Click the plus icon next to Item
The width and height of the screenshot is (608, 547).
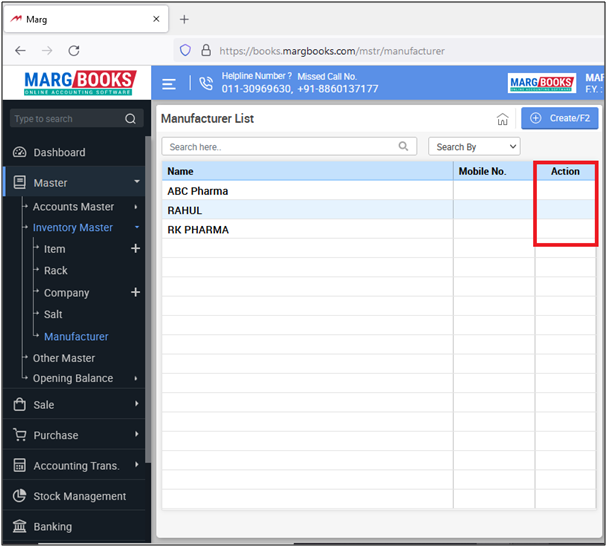[x=135, y=248]
